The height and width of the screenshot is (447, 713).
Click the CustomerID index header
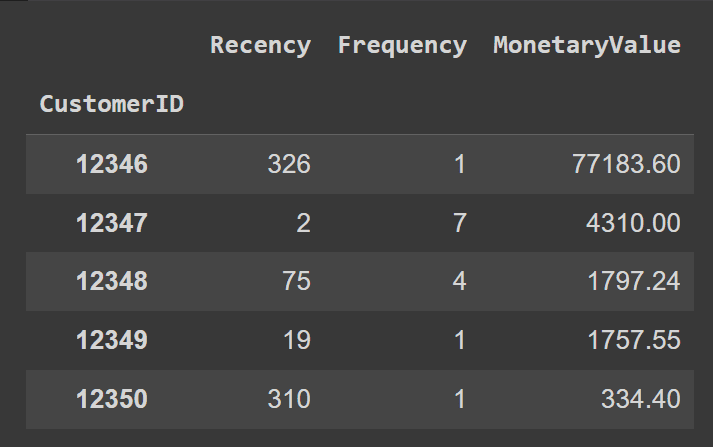coord(111,104)
